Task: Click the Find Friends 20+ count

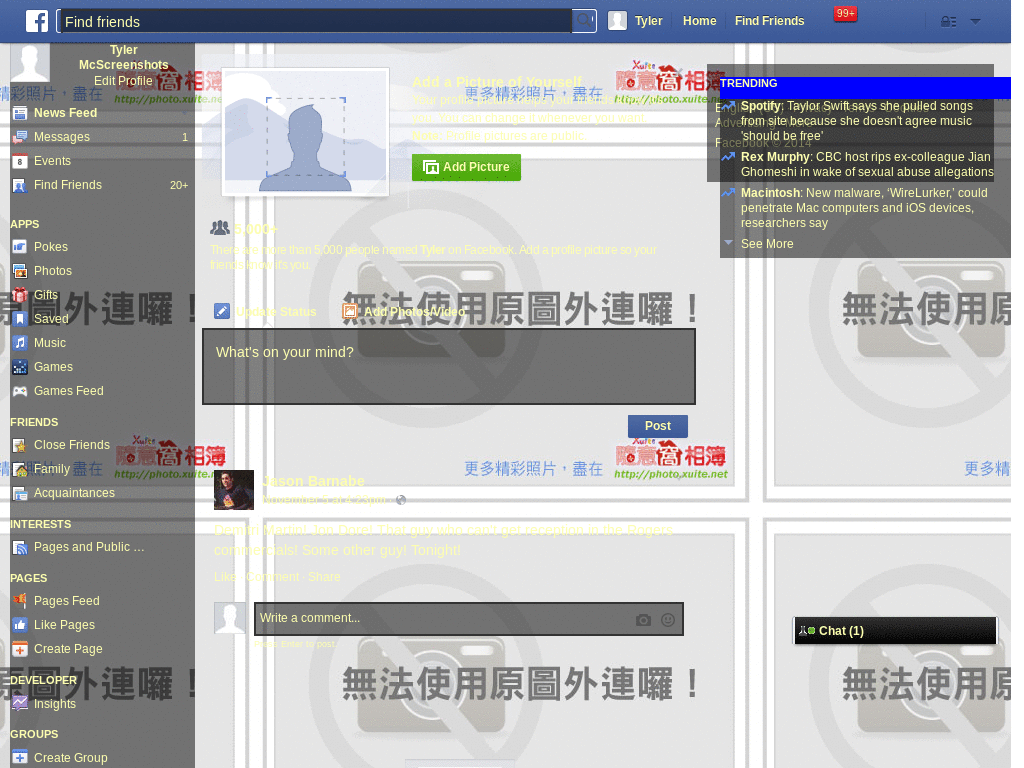Action: (179, 185)
